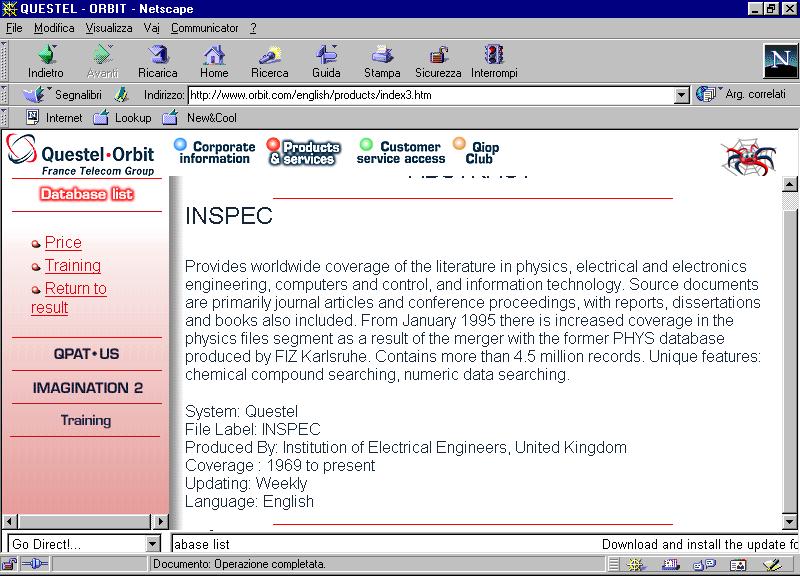Open Mailbox icon in component bar
800x576 pixels.
670,565
